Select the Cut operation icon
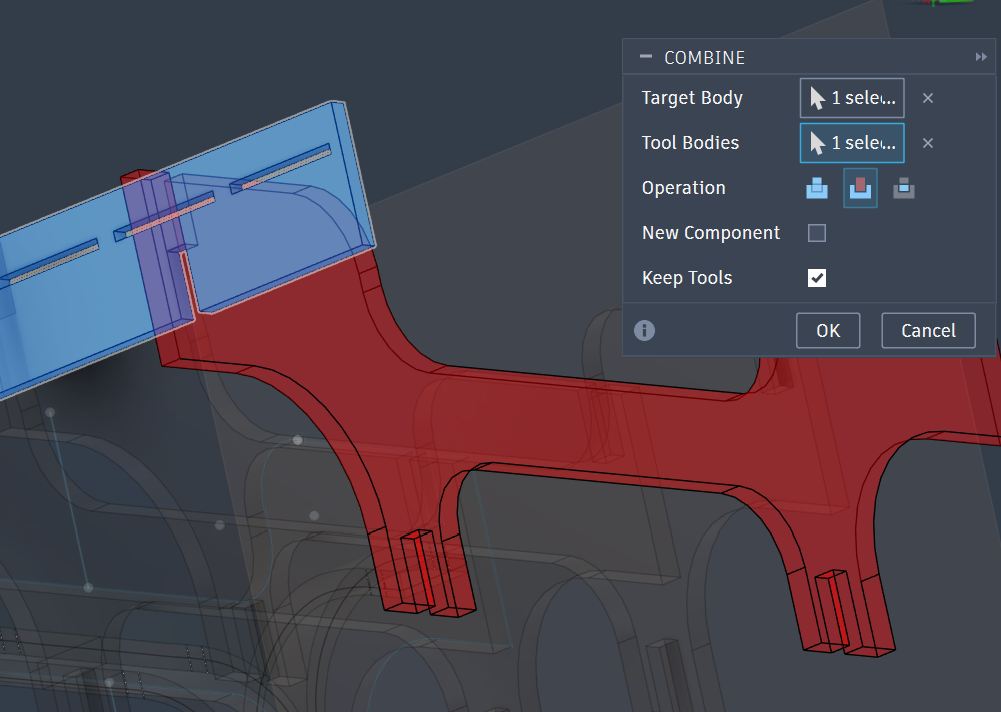The image size is (1001, 712). click(x=860, y=188)
